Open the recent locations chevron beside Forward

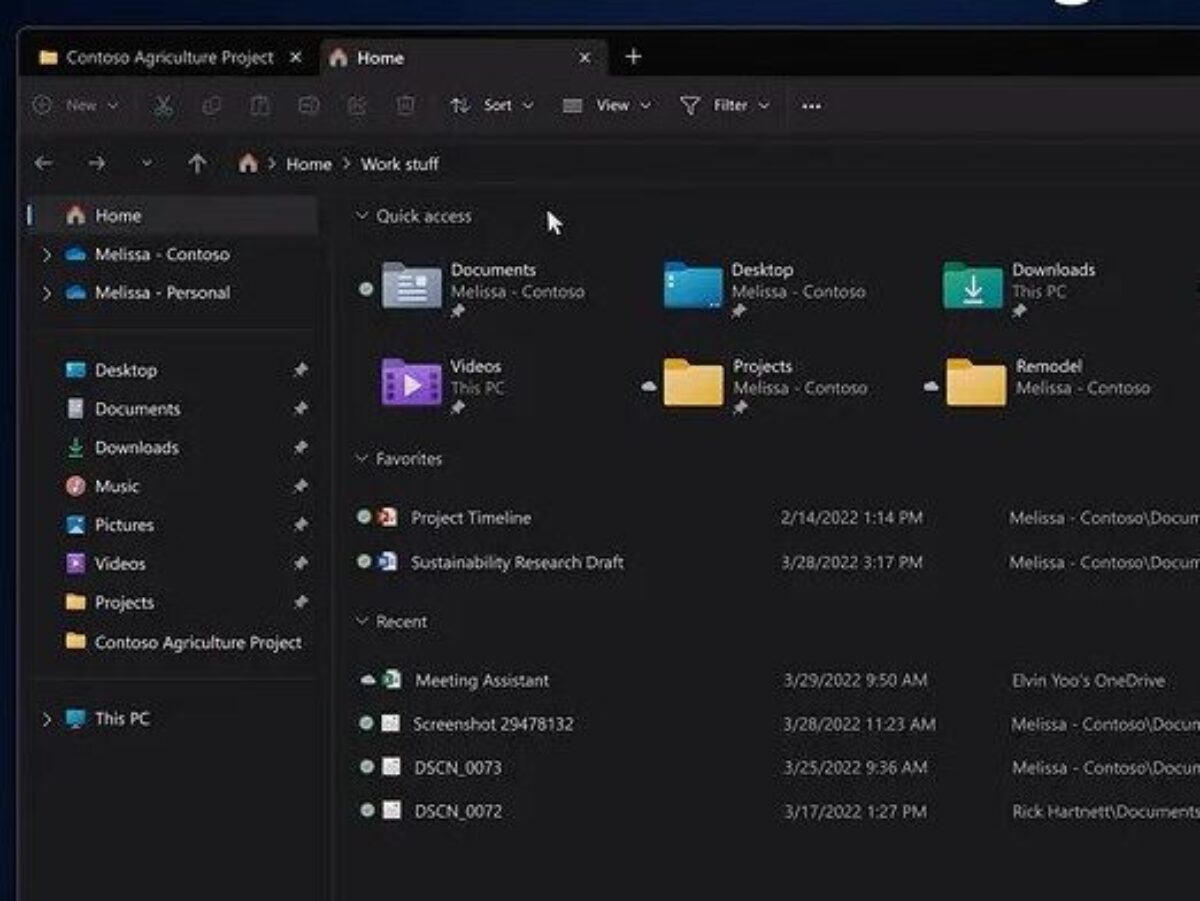[147, 163]
